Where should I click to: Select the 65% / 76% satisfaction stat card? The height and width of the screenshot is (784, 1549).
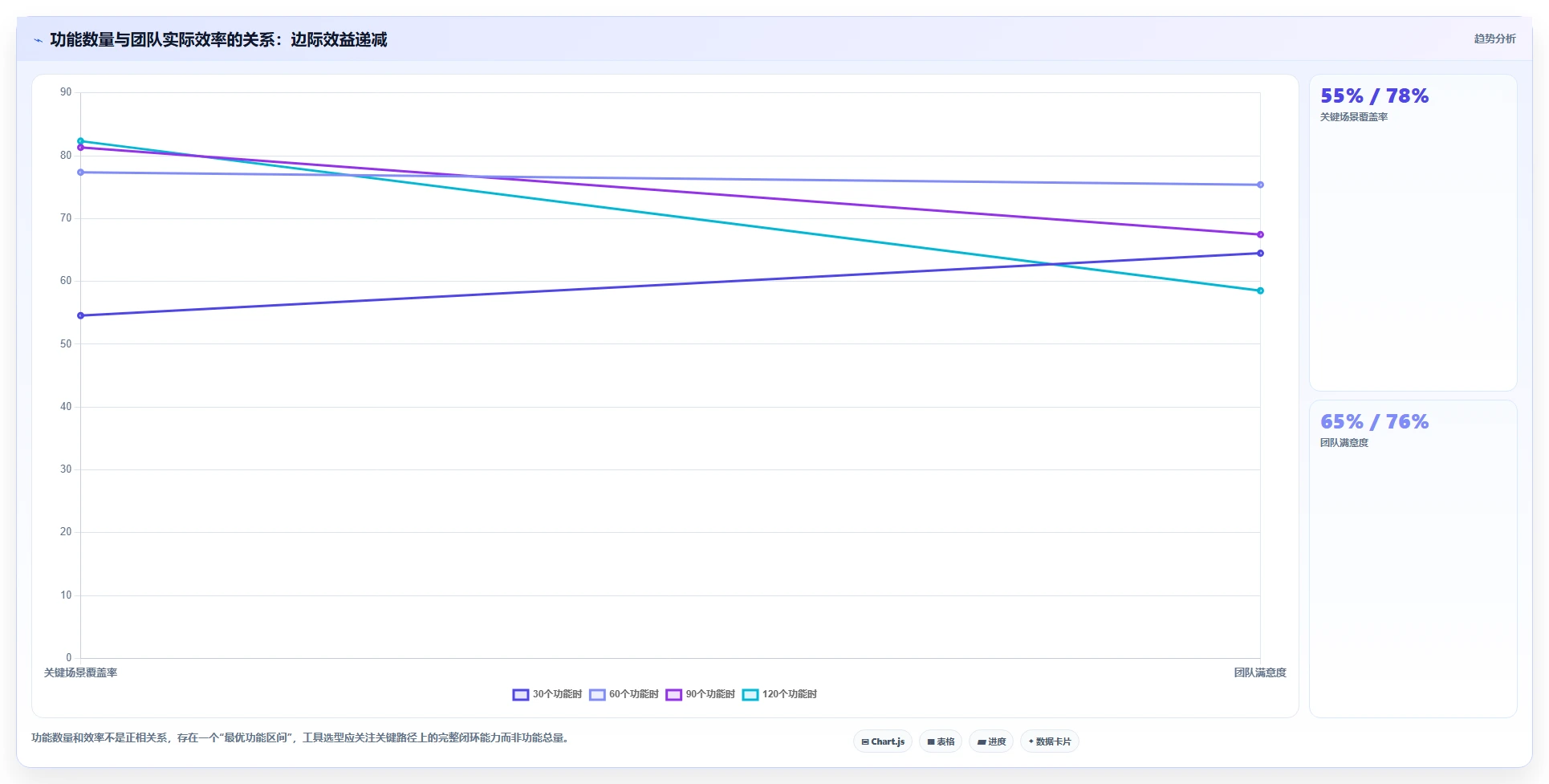[1413, 559]
